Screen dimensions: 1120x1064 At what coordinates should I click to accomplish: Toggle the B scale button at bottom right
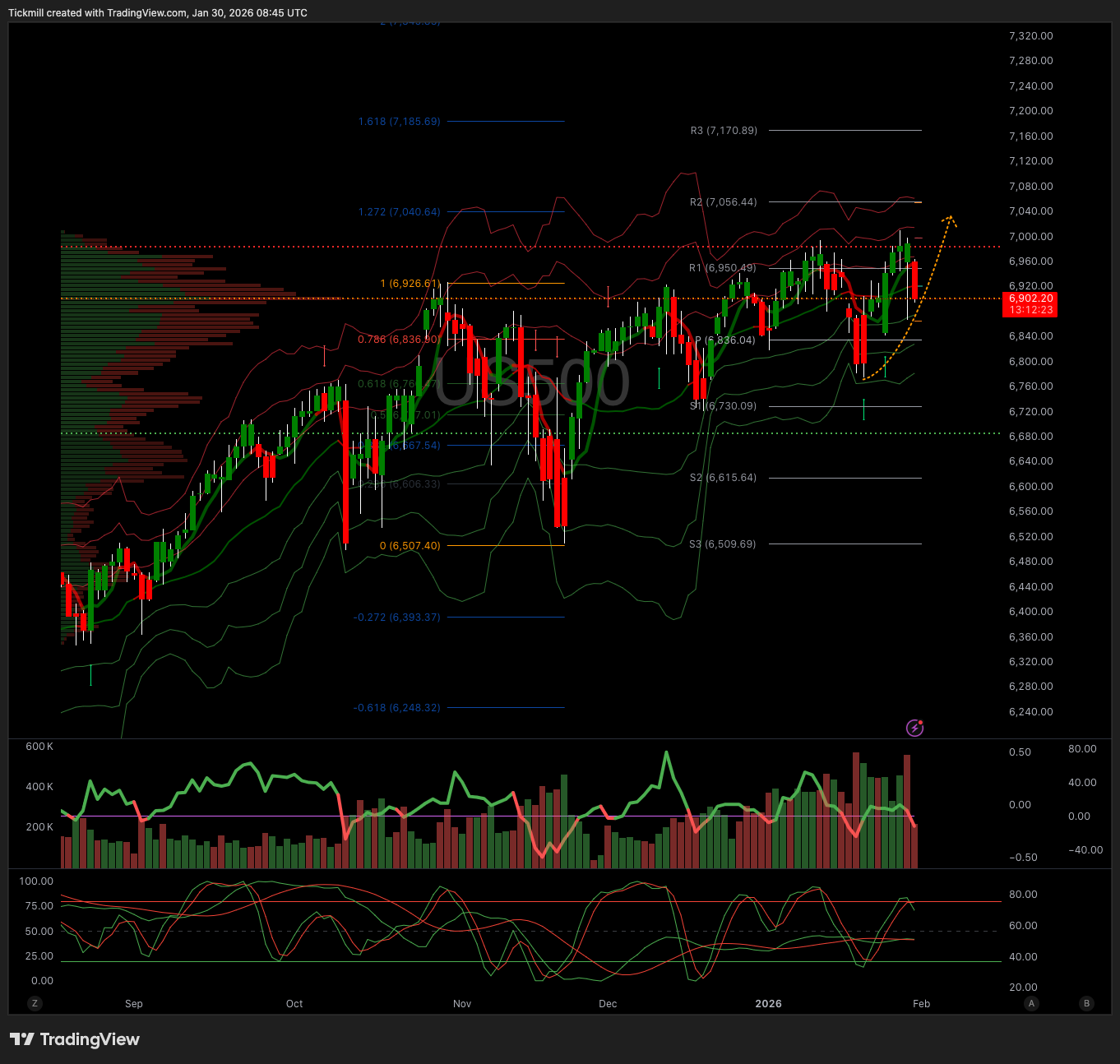click(x=1087, y=1003)
